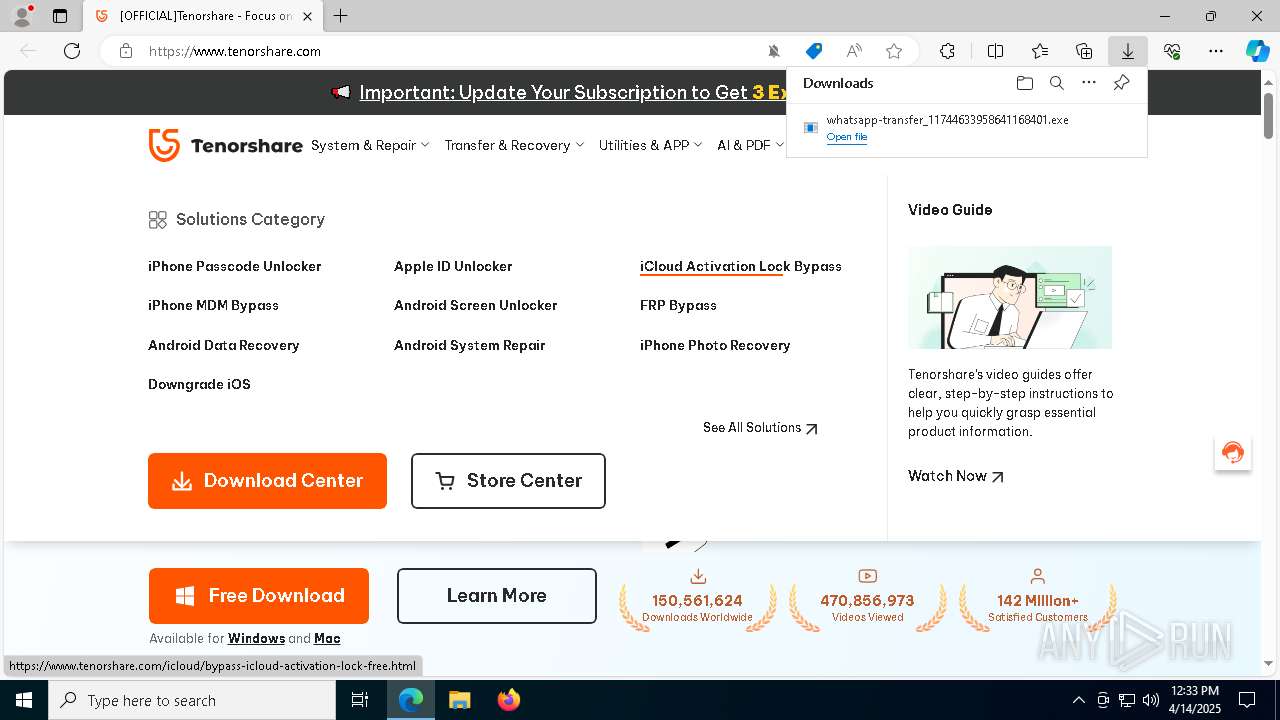
Task: Click the Store Center button
Action: 508,481
